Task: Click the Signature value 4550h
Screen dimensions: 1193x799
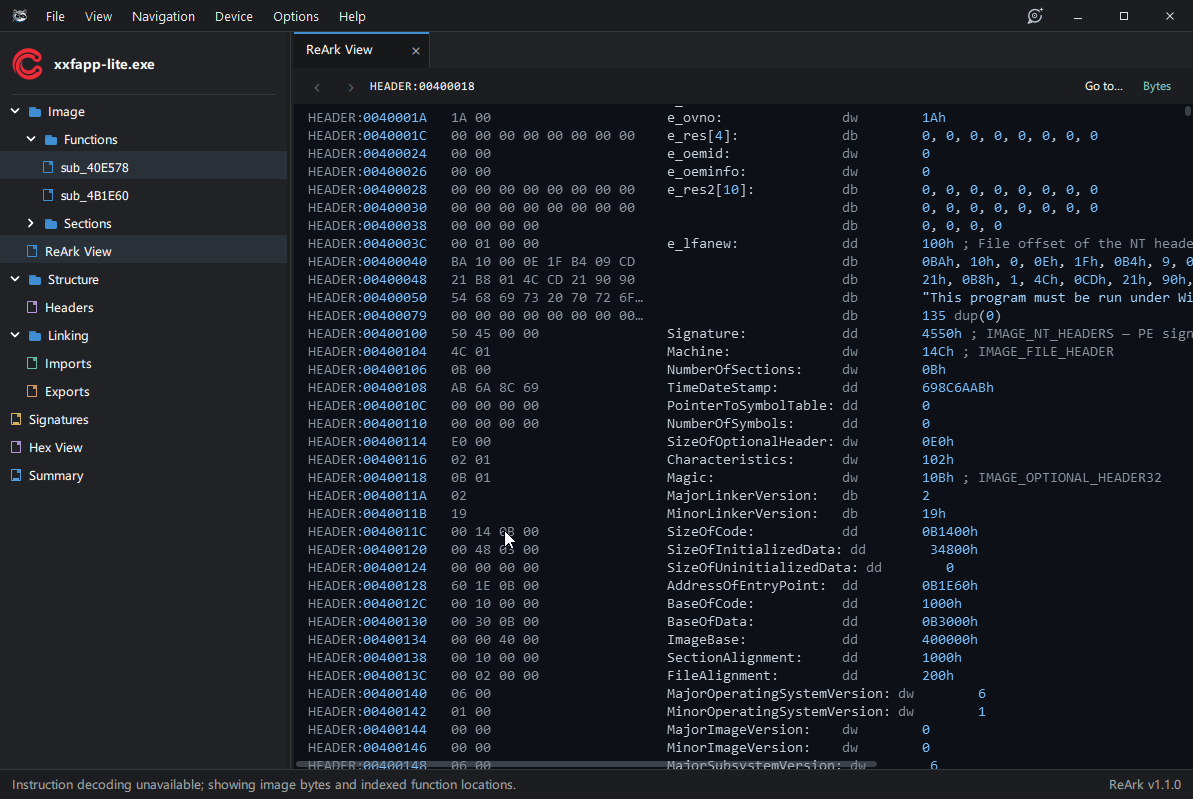Action: 941,334
